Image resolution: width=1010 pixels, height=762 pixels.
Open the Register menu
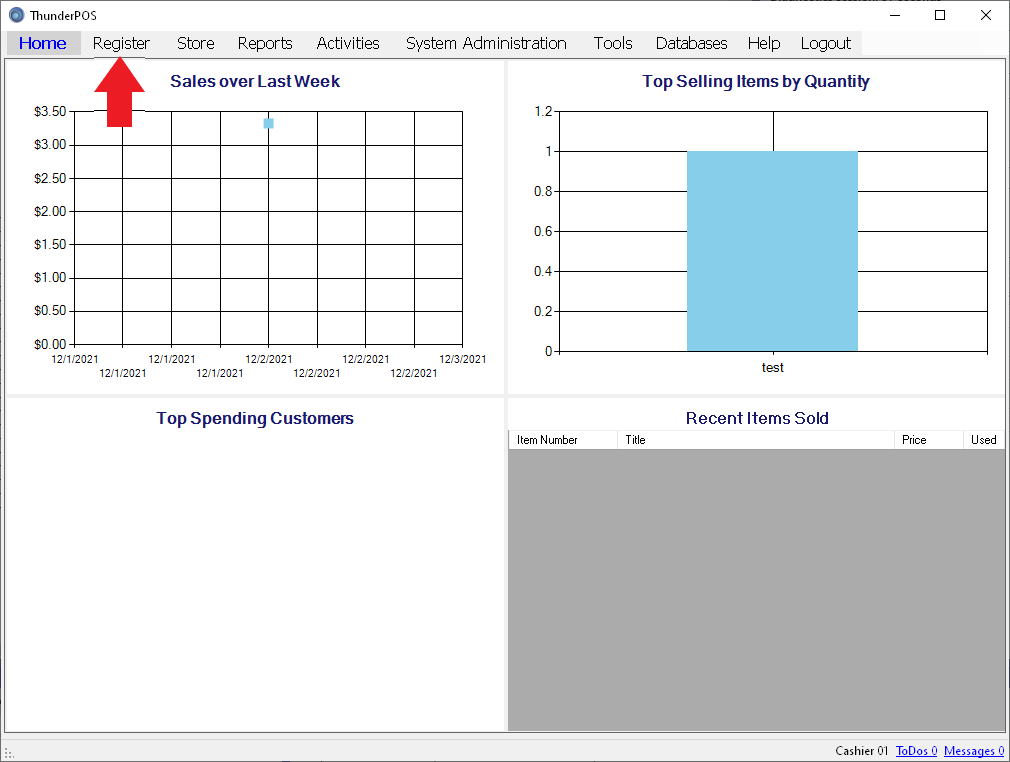(121, 43)
